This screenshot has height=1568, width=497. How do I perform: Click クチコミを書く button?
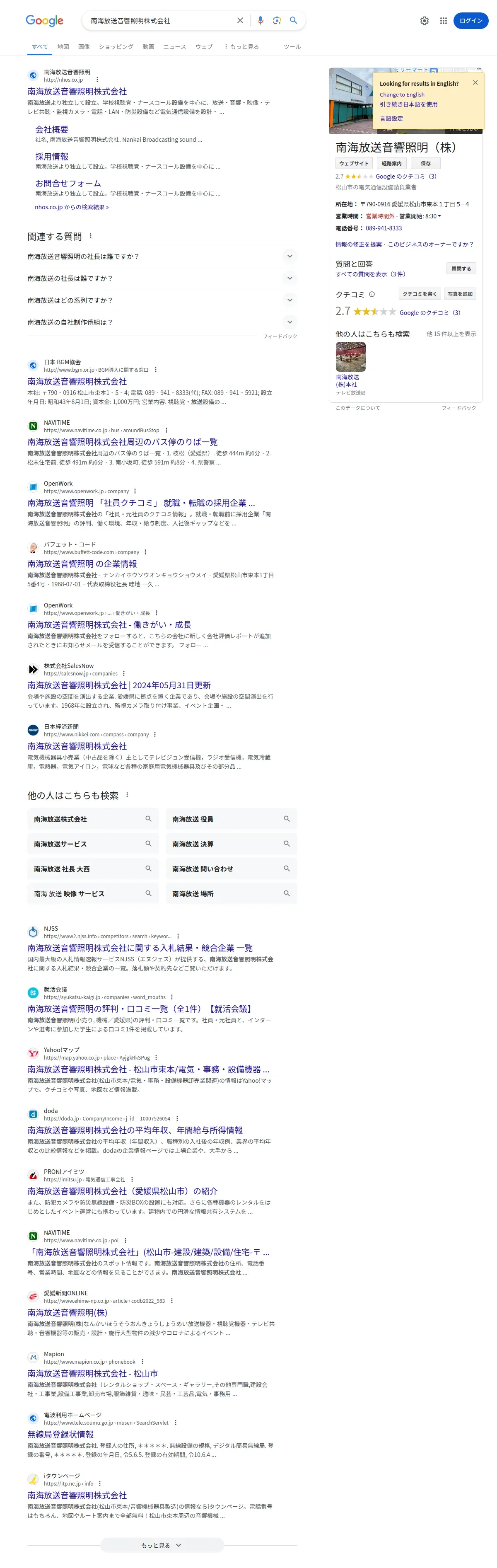[x=420, y=294]
